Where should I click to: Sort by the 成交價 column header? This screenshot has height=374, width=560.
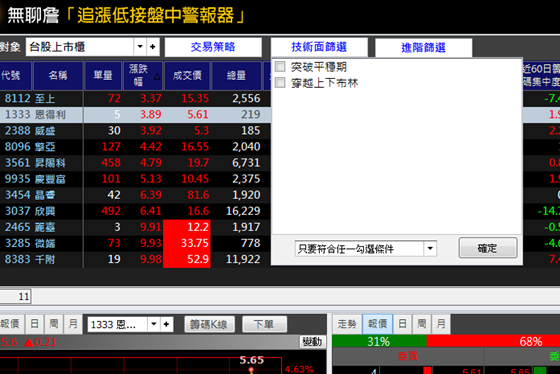pyautogui.click(x=187, y=75)
